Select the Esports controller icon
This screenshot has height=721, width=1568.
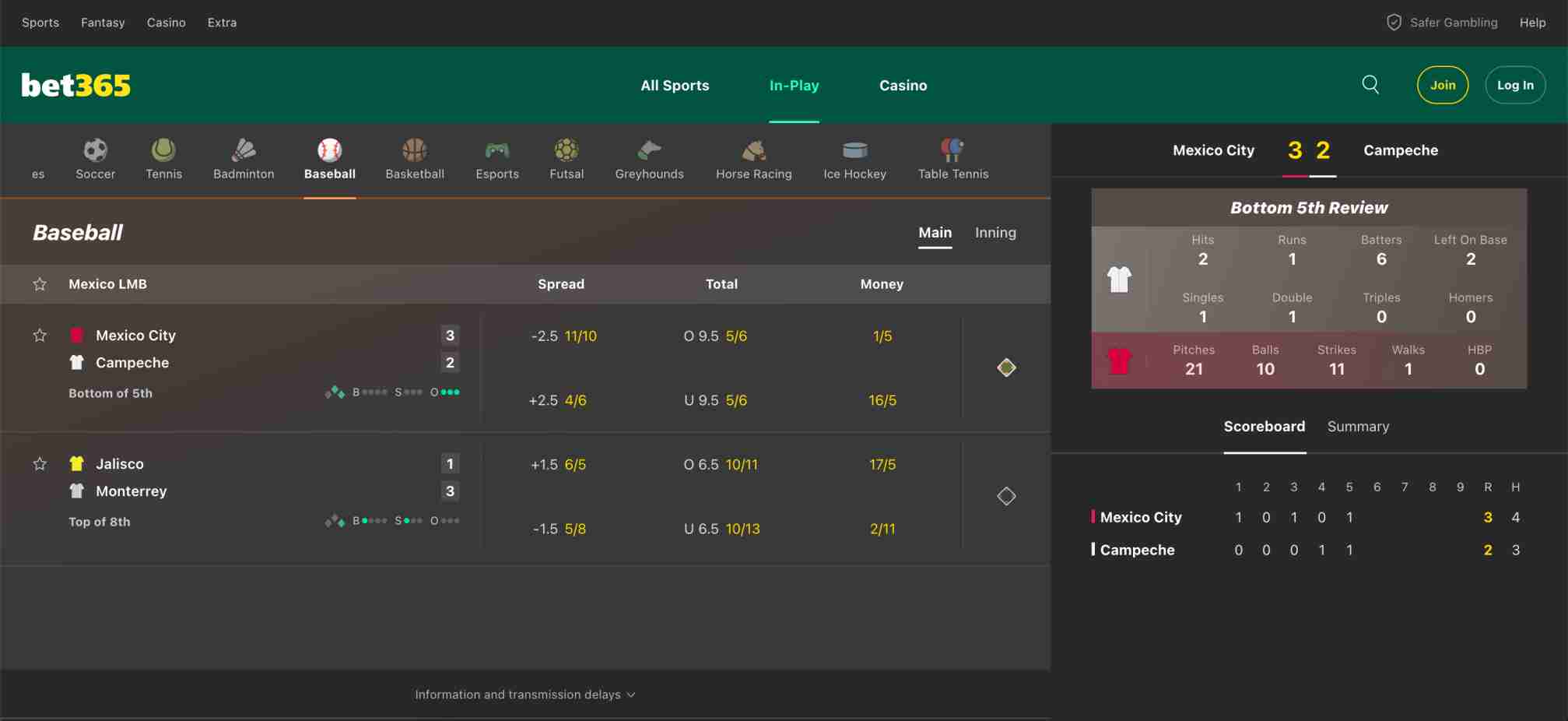pyautogui.click(x=497, y=149)
